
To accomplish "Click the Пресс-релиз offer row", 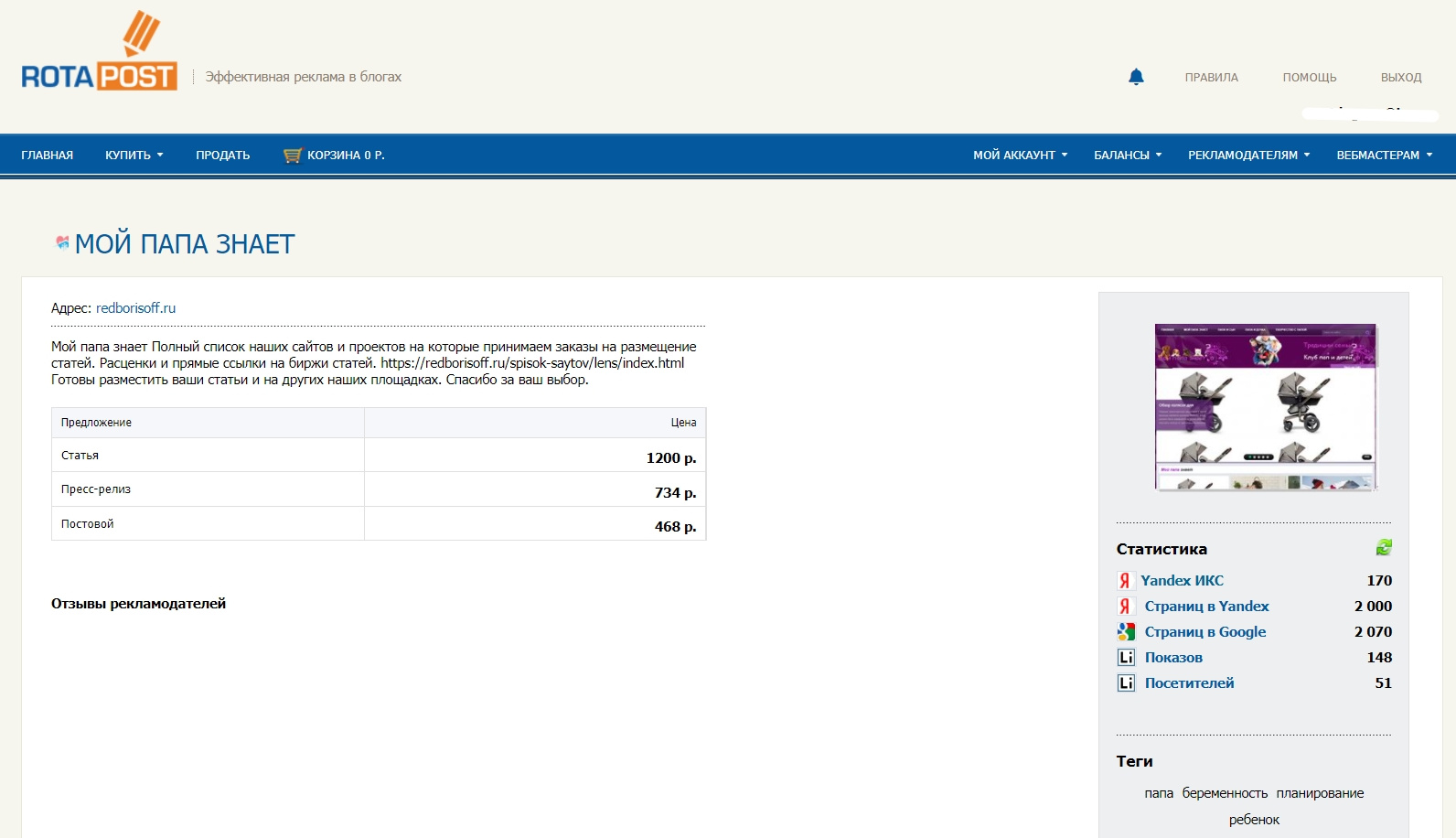I will [379, 489].
